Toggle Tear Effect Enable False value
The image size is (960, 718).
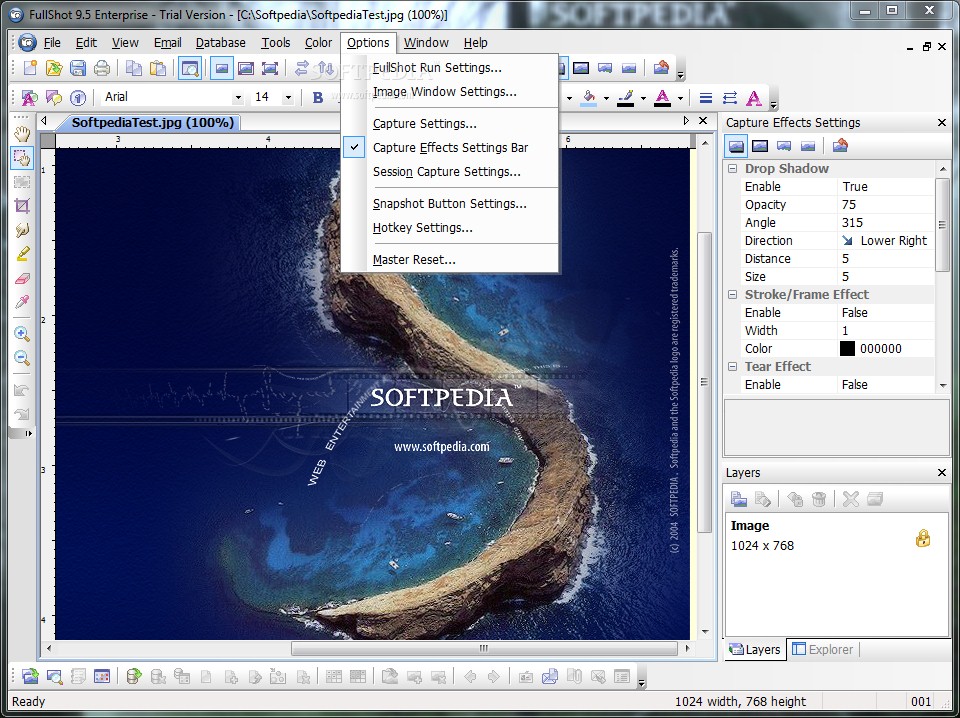click(885, 385)
